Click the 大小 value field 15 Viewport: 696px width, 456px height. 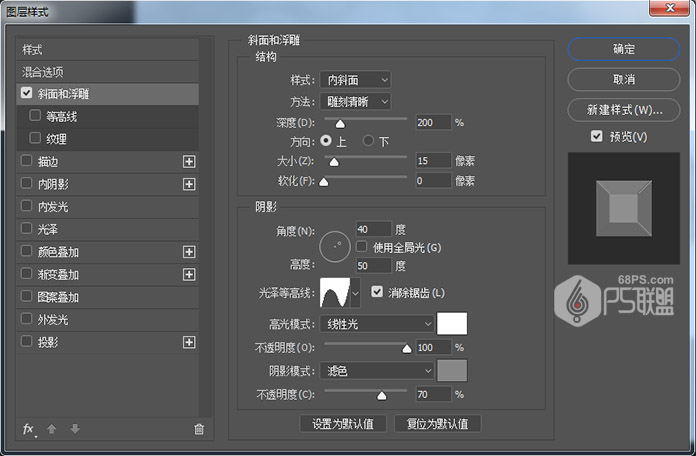coord(433,160)
